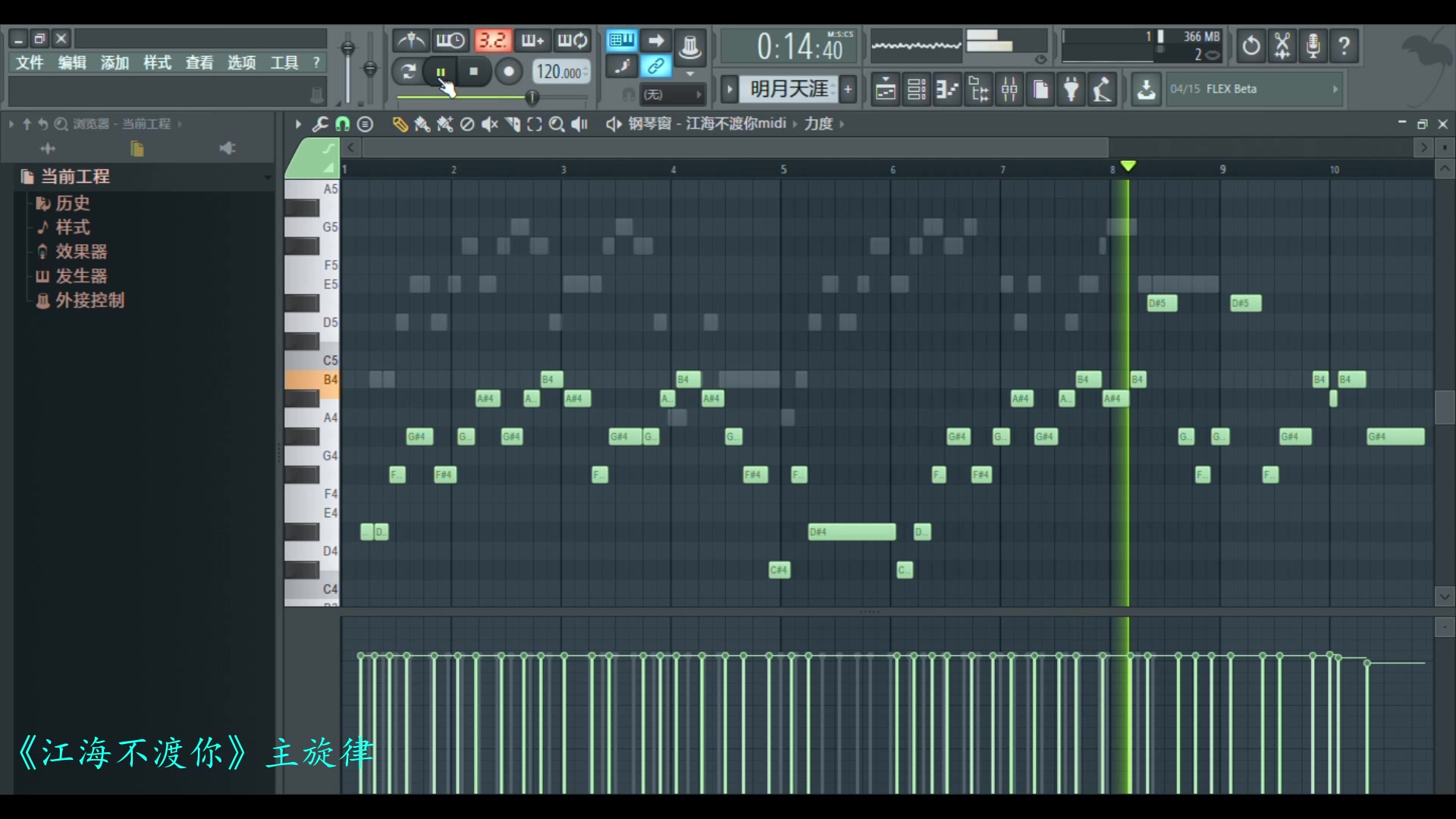The image size is (1456, 819).
Task: Expand 当前工程 folder in browser
Action: tap(75, 177)
